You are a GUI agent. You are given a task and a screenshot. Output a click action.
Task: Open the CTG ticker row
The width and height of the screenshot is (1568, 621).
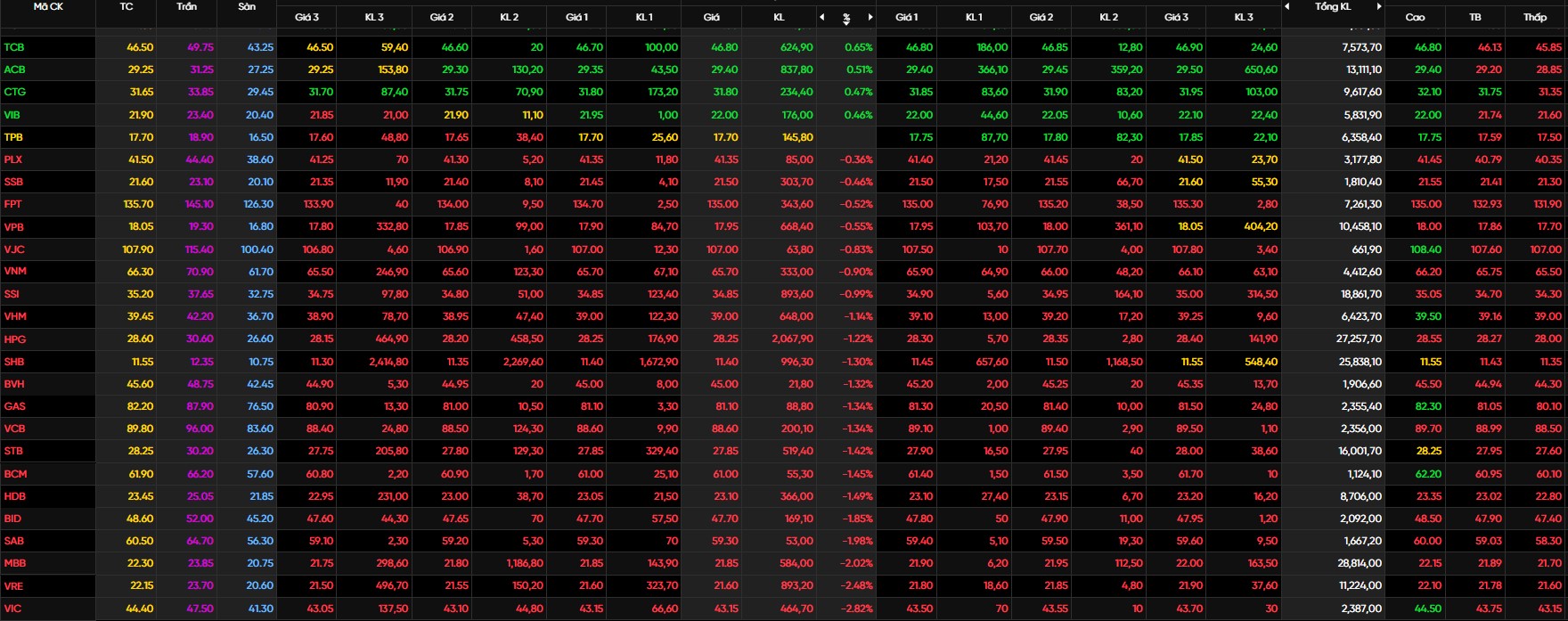click(14, 92)
